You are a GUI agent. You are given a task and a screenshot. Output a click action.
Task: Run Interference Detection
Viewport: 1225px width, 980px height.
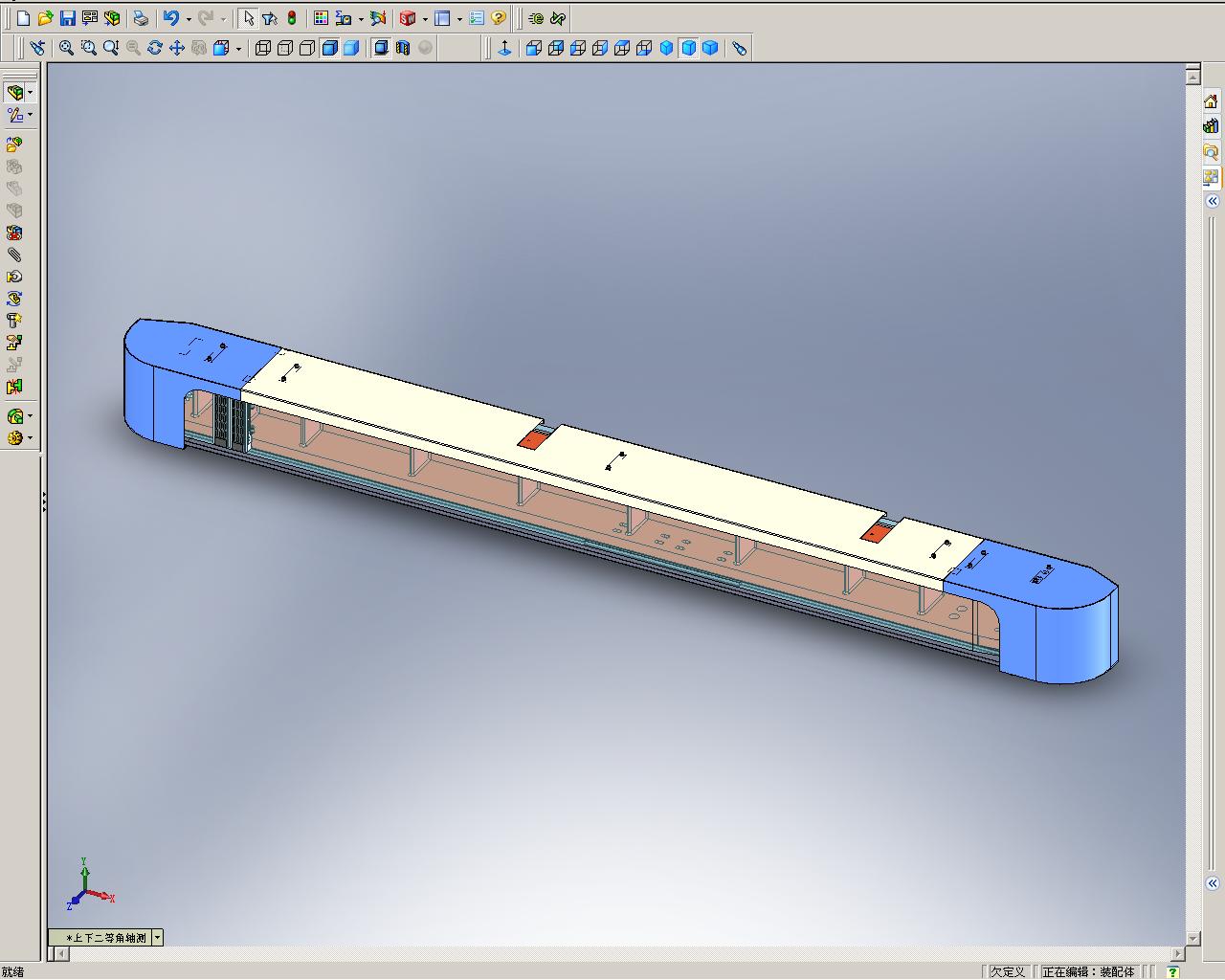14,387
